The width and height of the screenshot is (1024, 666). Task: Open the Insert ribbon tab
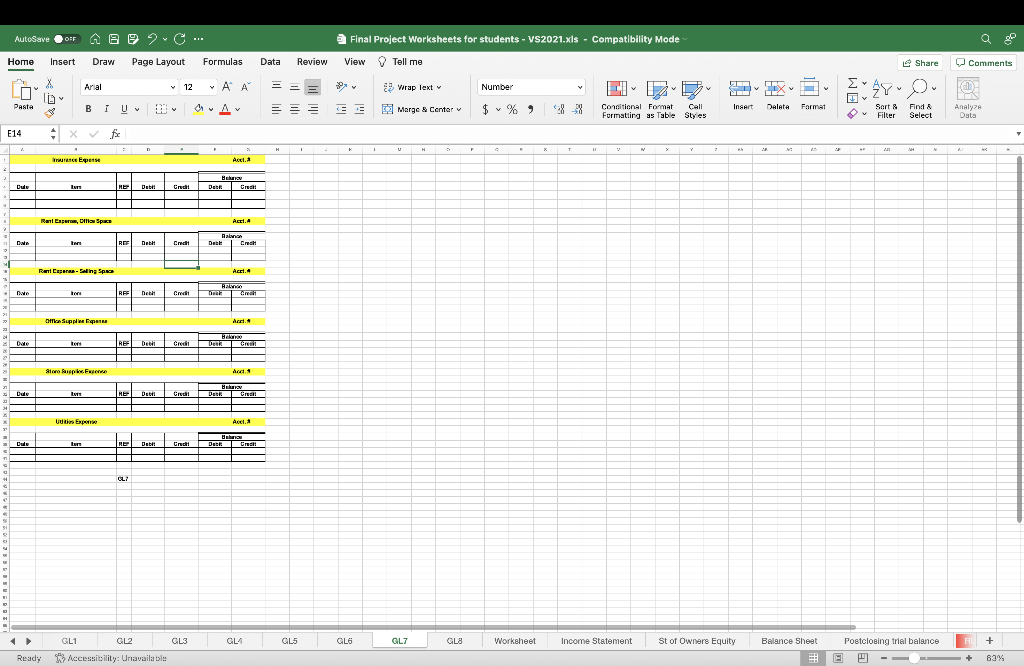63,62
